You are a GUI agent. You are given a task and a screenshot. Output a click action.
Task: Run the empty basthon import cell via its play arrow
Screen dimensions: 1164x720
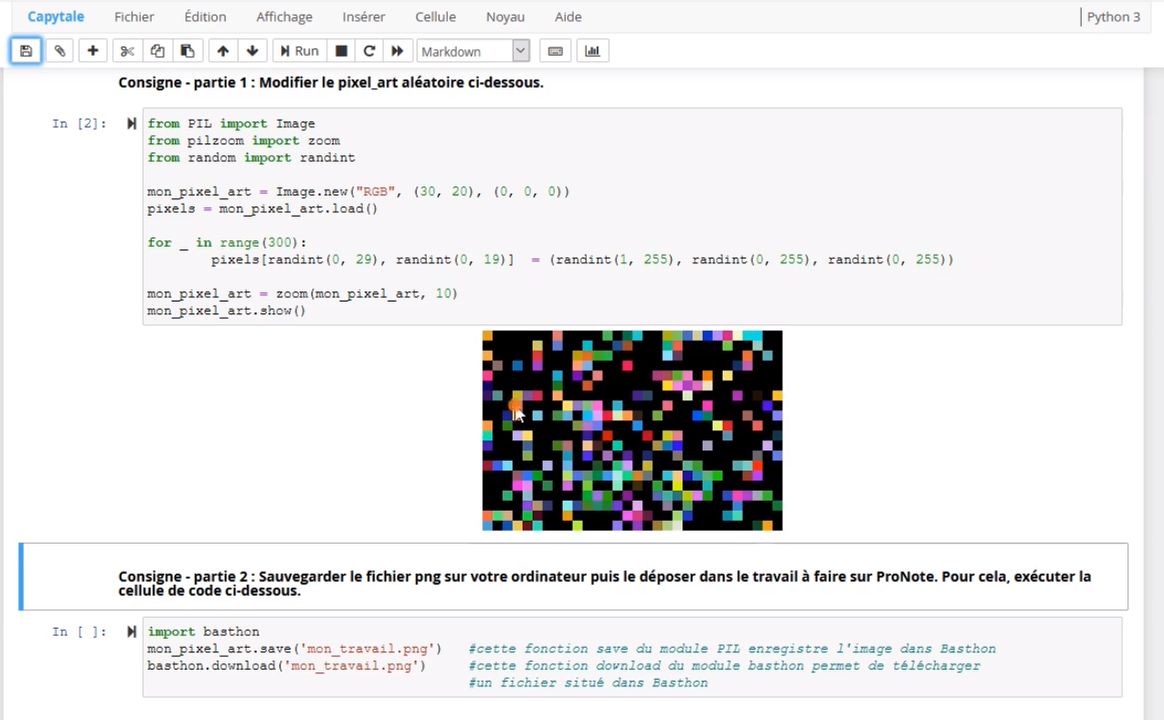point(131,631)
